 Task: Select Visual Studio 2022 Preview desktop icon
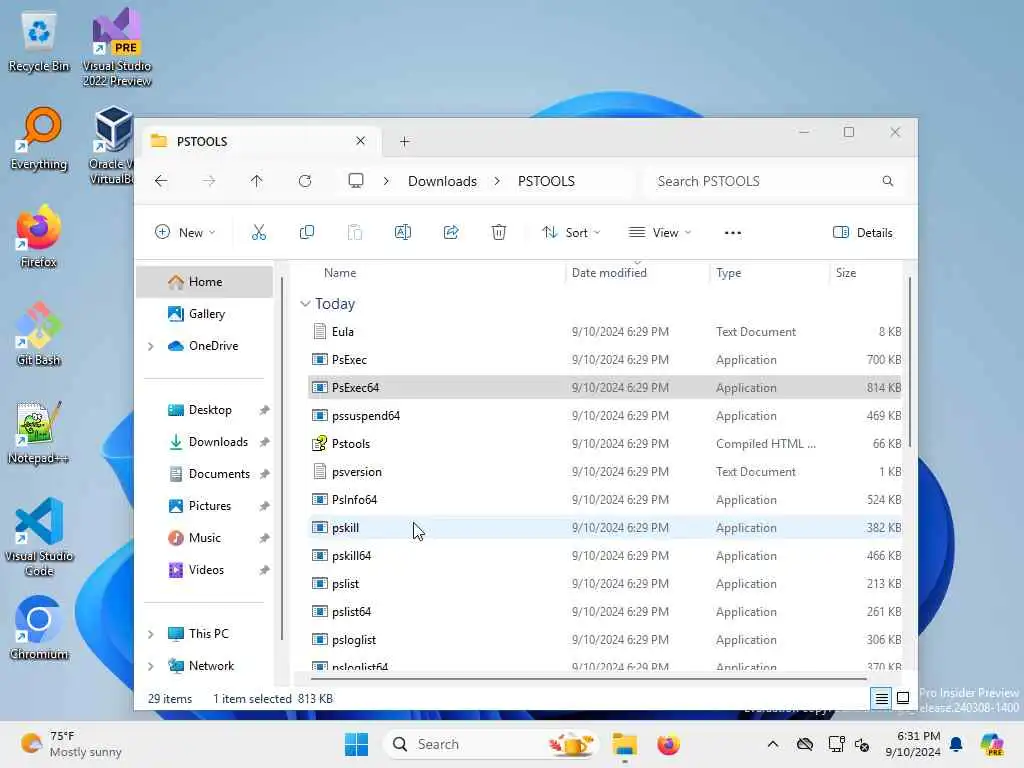pos(117,47)
